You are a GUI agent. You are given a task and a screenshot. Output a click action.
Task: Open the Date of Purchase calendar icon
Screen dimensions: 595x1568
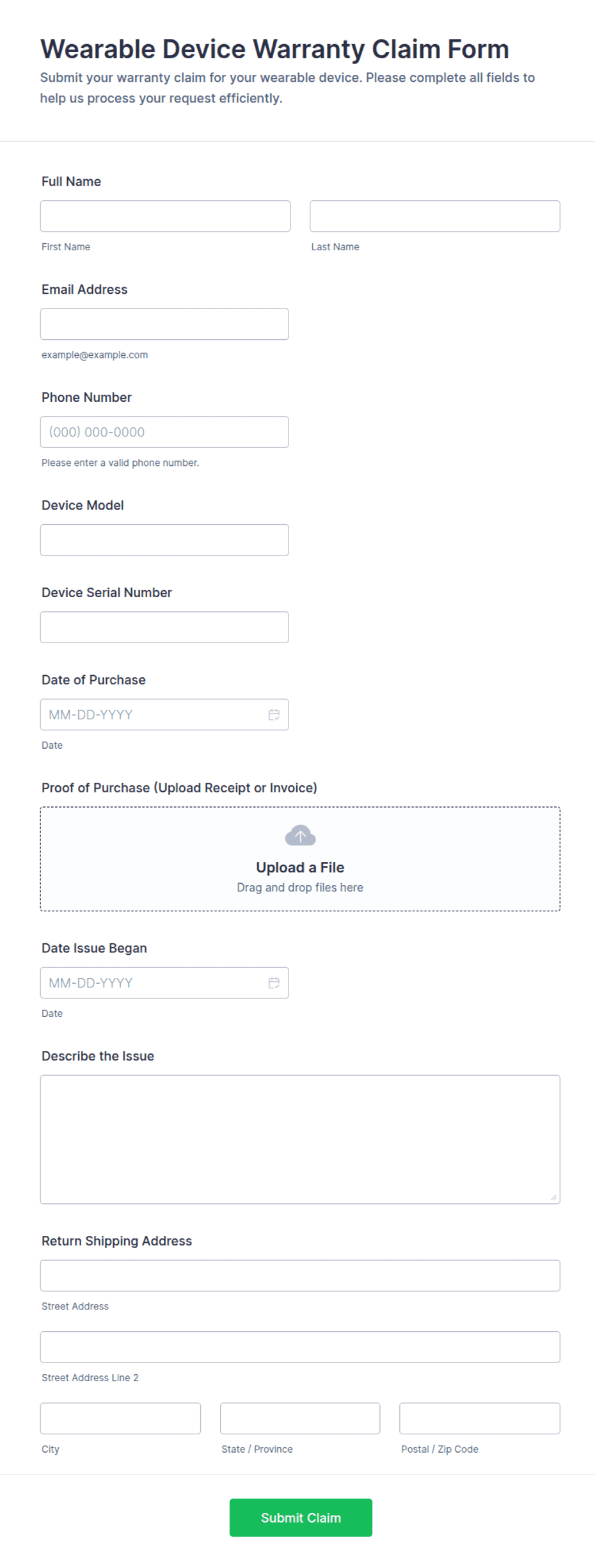point(274,715)
